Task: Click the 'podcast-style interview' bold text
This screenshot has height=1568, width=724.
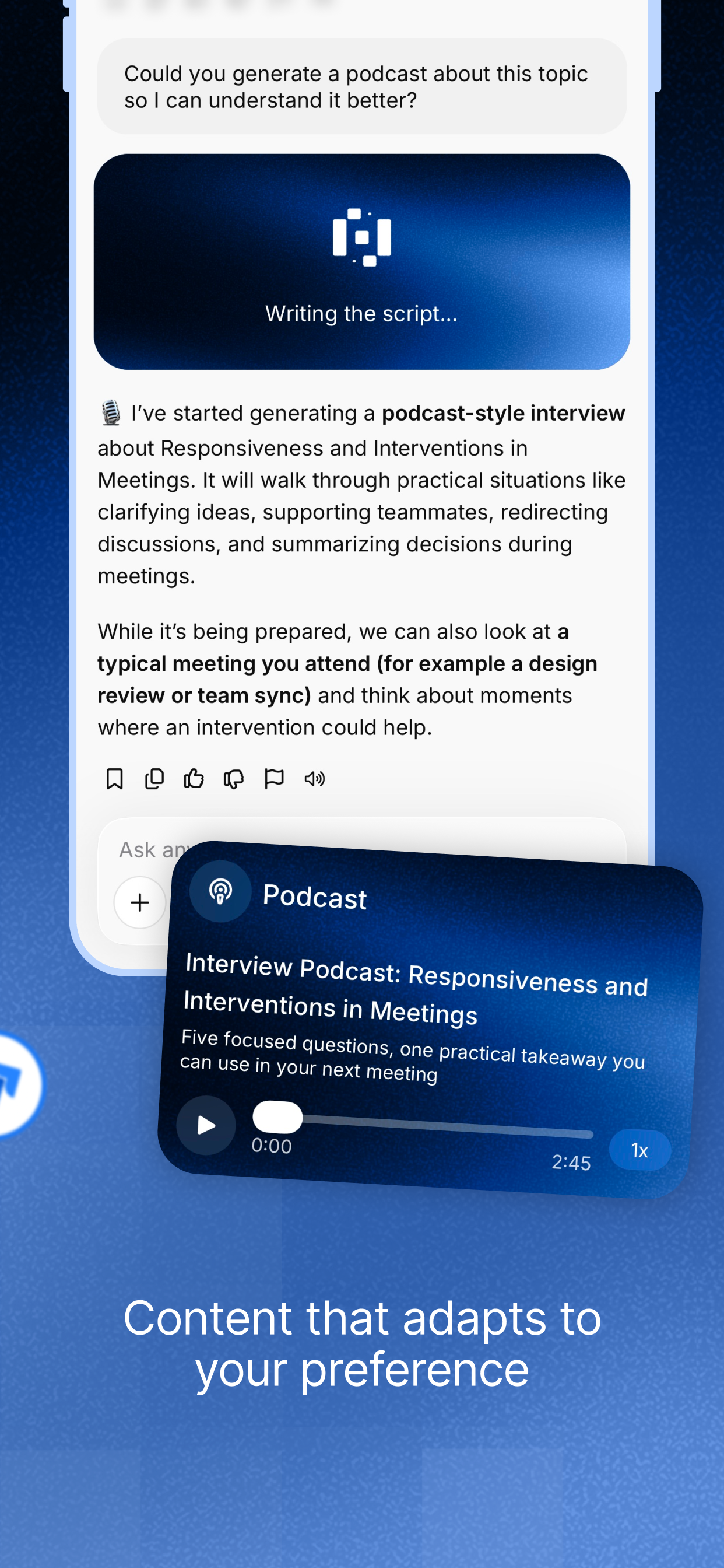Action: (503, 414)
